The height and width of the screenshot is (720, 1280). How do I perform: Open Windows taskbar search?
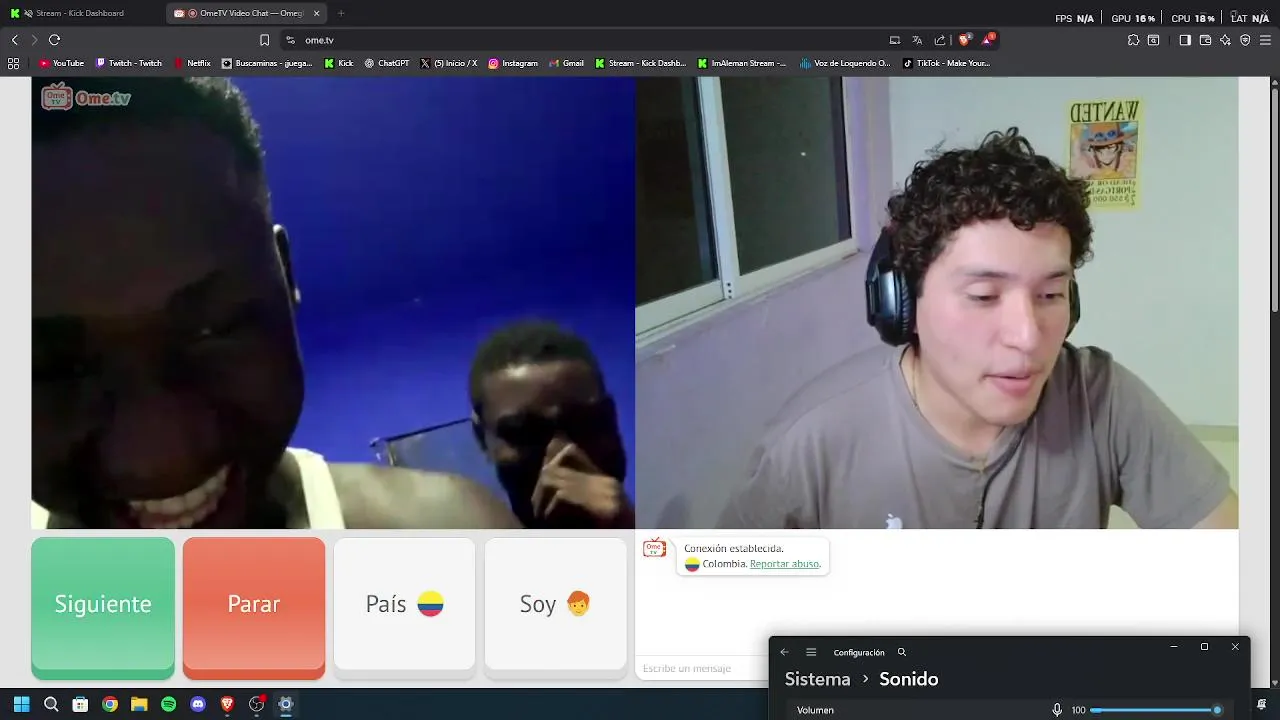51,704
